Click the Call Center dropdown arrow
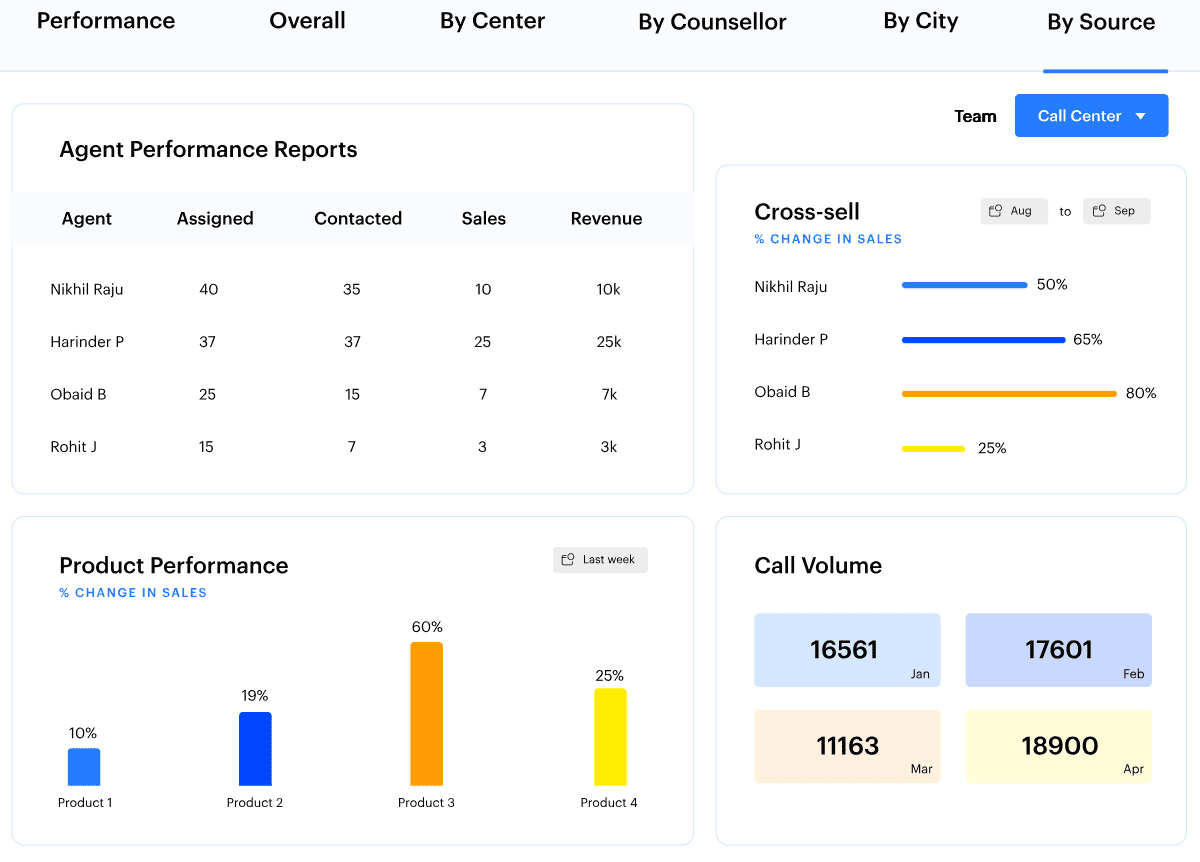This screenshot has height=862, width=1200. [1141, 116]
